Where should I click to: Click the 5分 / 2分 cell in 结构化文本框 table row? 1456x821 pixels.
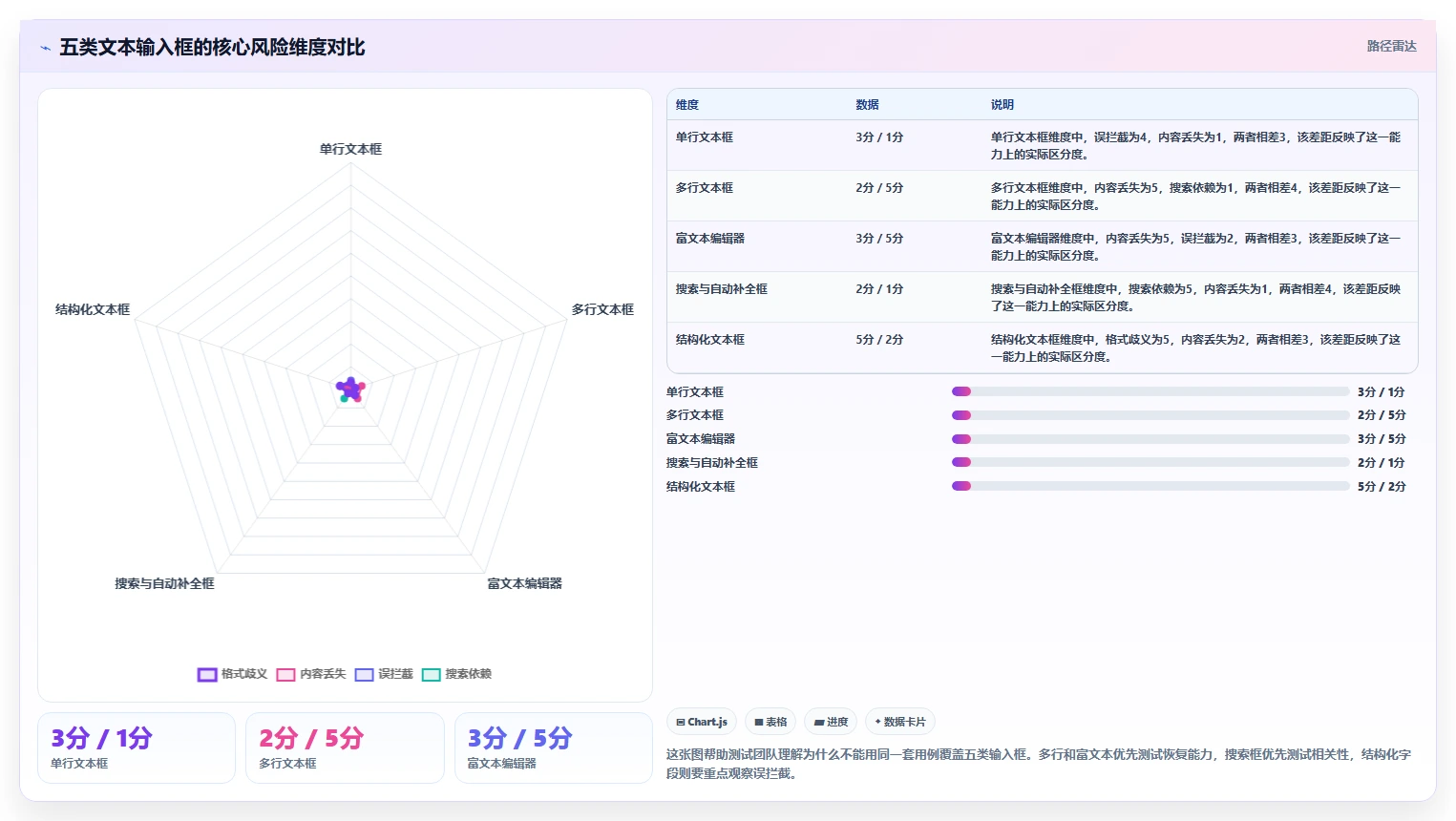click(x=879, y=340)
